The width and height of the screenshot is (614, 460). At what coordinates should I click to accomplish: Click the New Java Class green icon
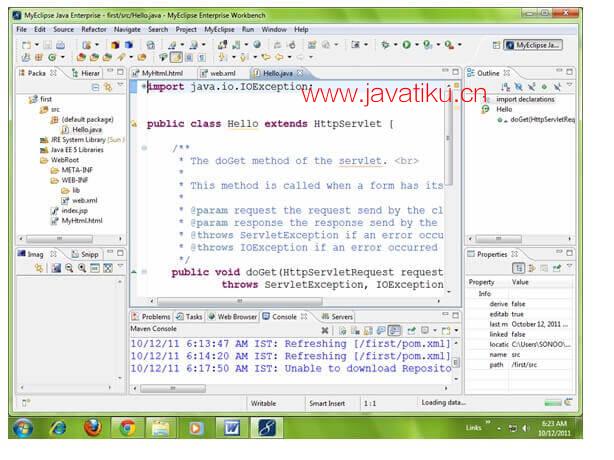coord(52,58)
